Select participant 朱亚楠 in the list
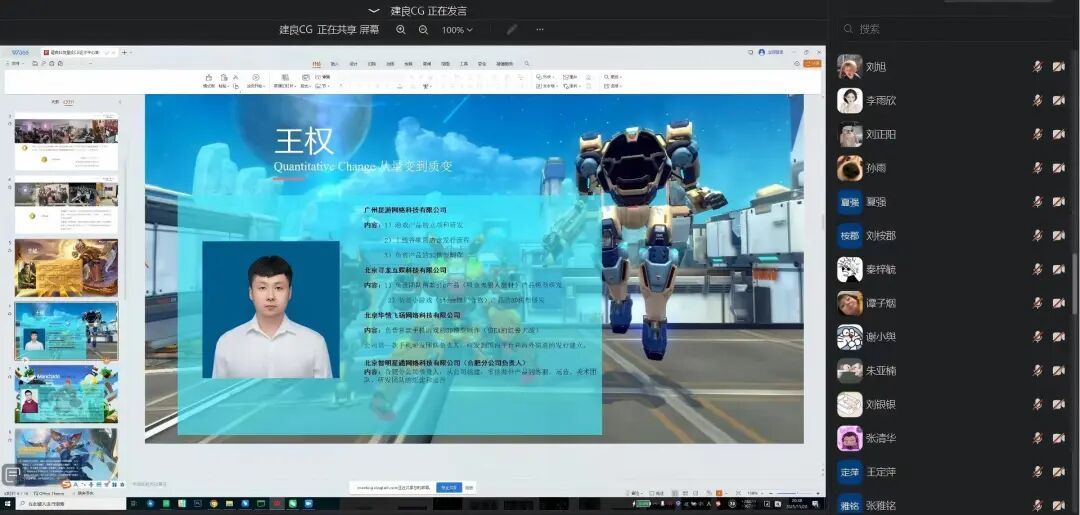Viewport: 1080px width, 515px height. tap(881, 371)
